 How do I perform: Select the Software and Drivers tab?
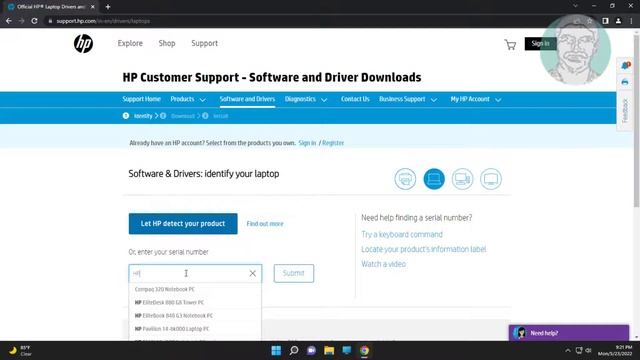[x=247, y=99]
